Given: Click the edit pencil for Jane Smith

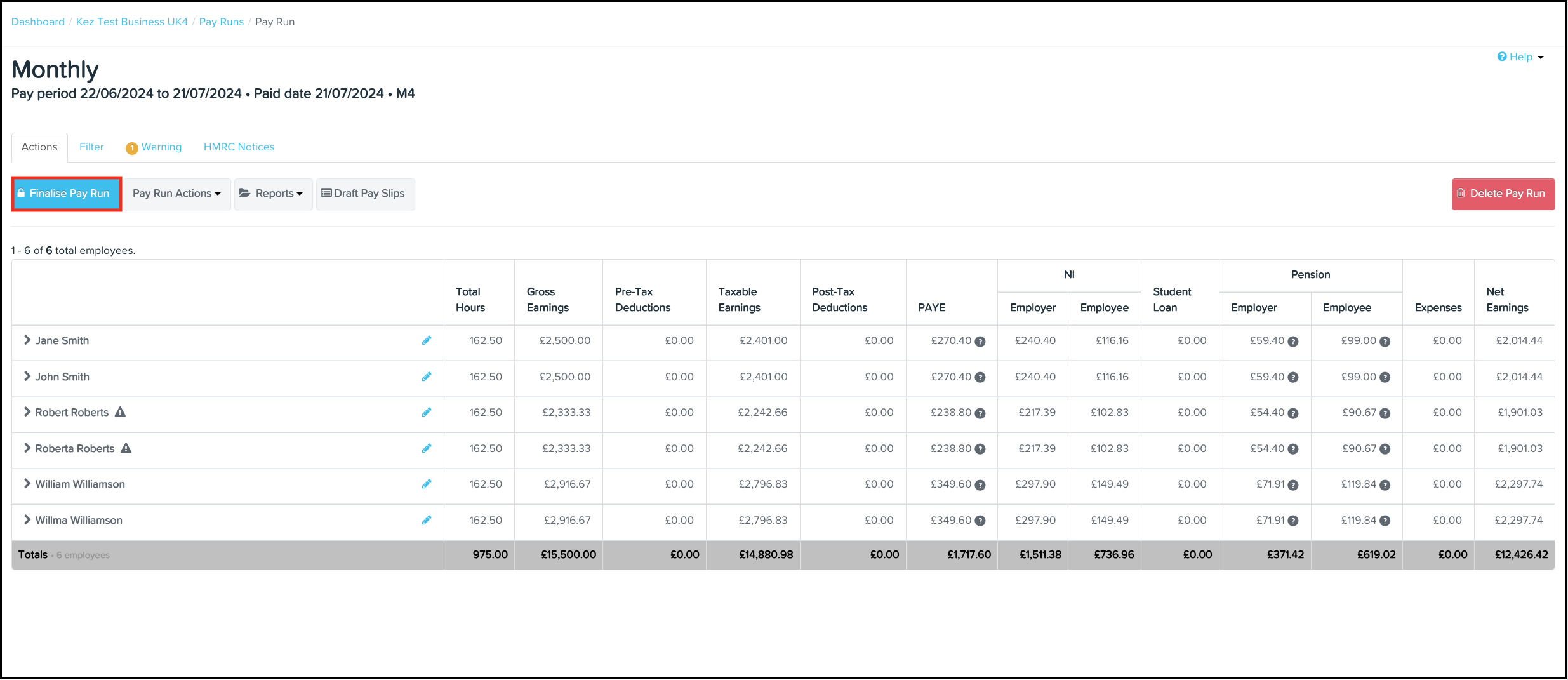Looking at the screenshot, I should [427, 341].
